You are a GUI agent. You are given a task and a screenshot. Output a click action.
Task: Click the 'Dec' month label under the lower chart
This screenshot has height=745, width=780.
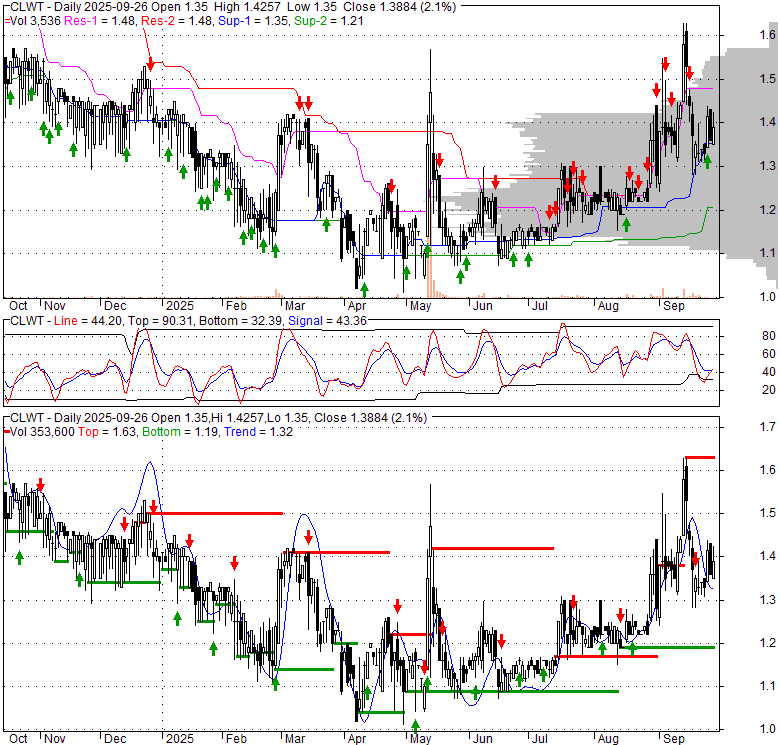coord(115,739)
